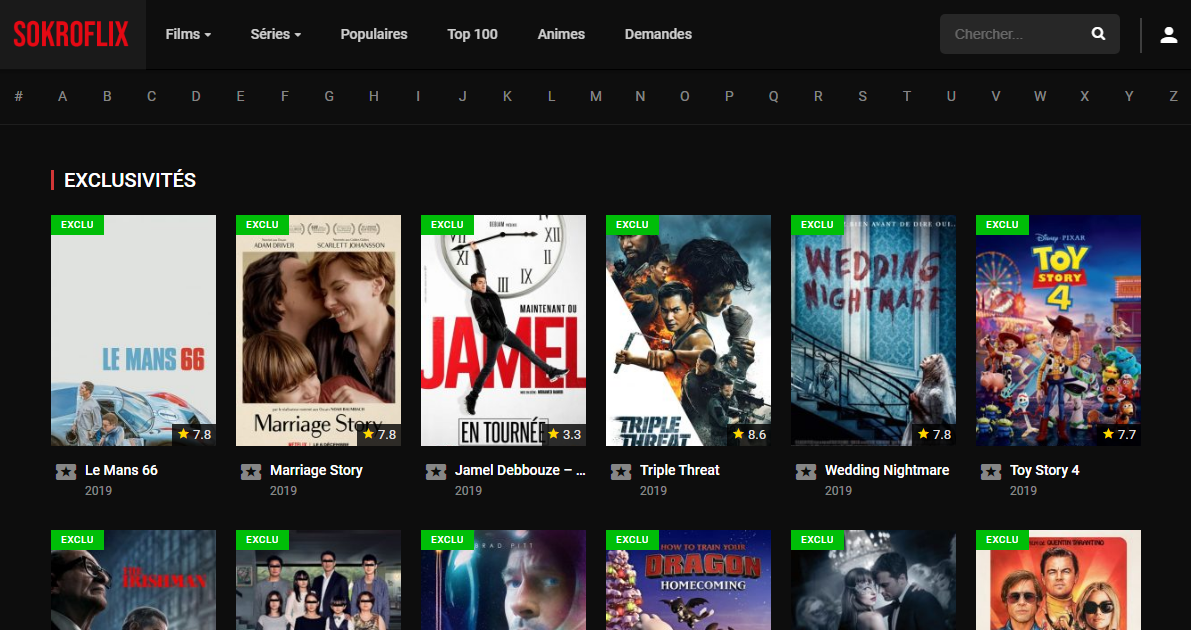
Task: Click the Toy Story 4 title link
Action: (x=1044, y=470)
